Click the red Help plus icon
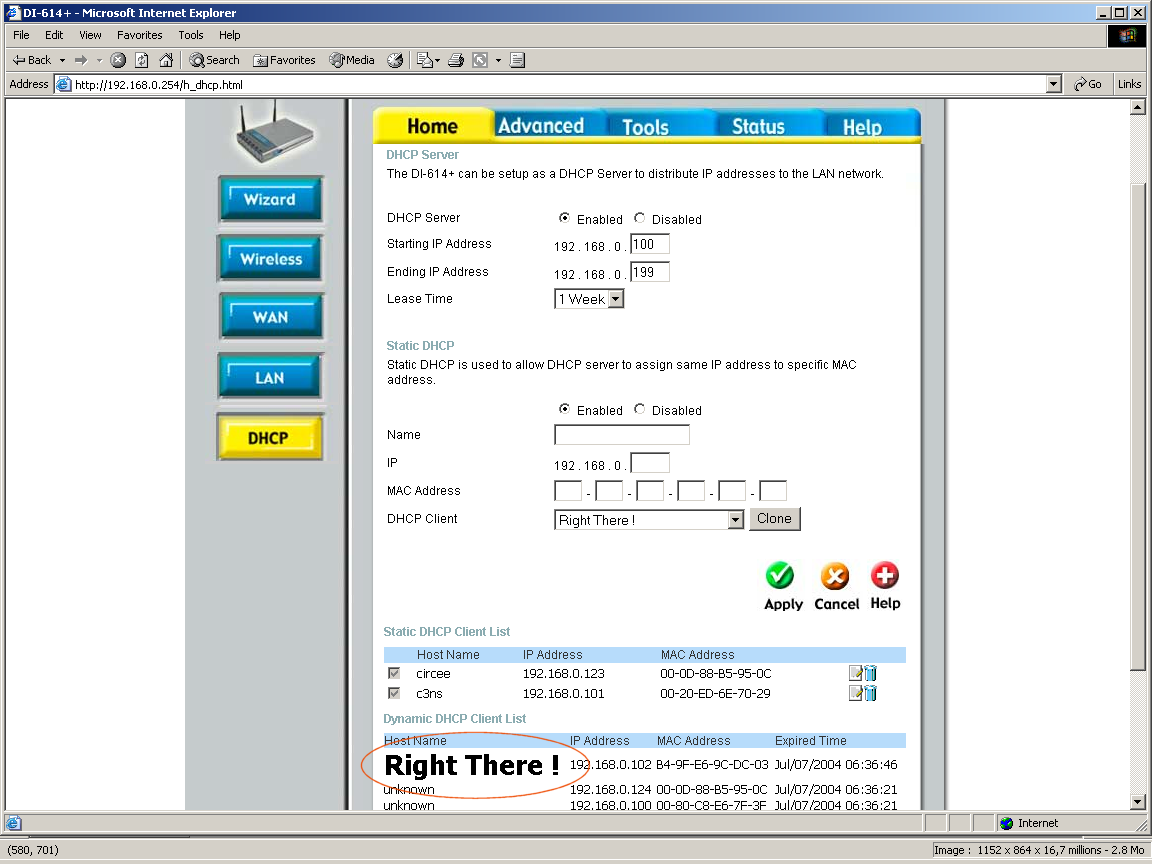 [885, 575]
